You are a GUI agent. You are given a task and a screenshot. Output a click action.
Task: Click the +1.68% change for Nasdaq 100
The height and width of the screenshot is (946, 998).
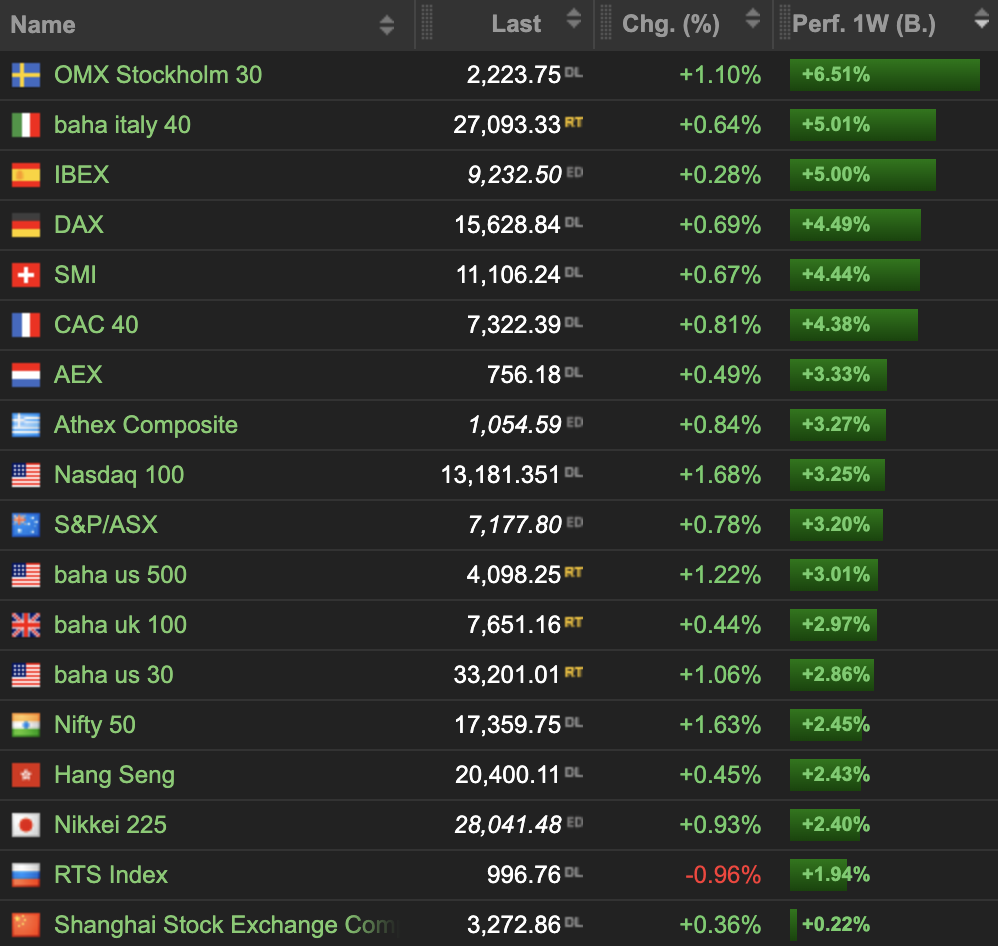[720, 475]
